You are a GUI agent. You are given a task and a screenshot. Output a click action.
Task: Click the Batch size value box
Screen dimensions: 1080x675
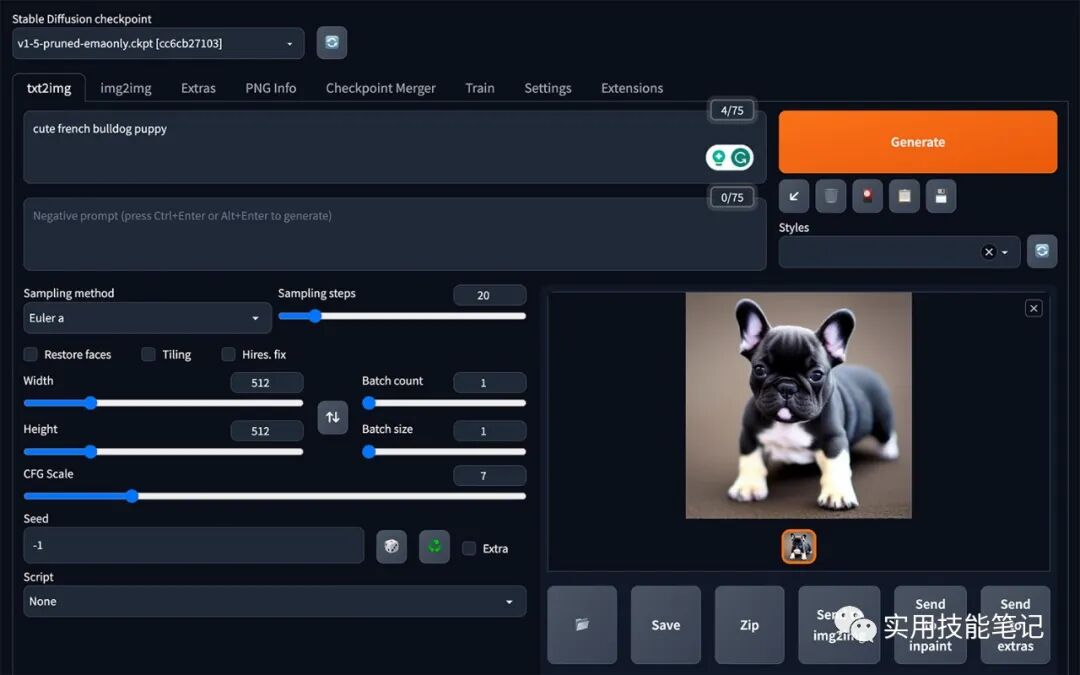pos(490,430)
